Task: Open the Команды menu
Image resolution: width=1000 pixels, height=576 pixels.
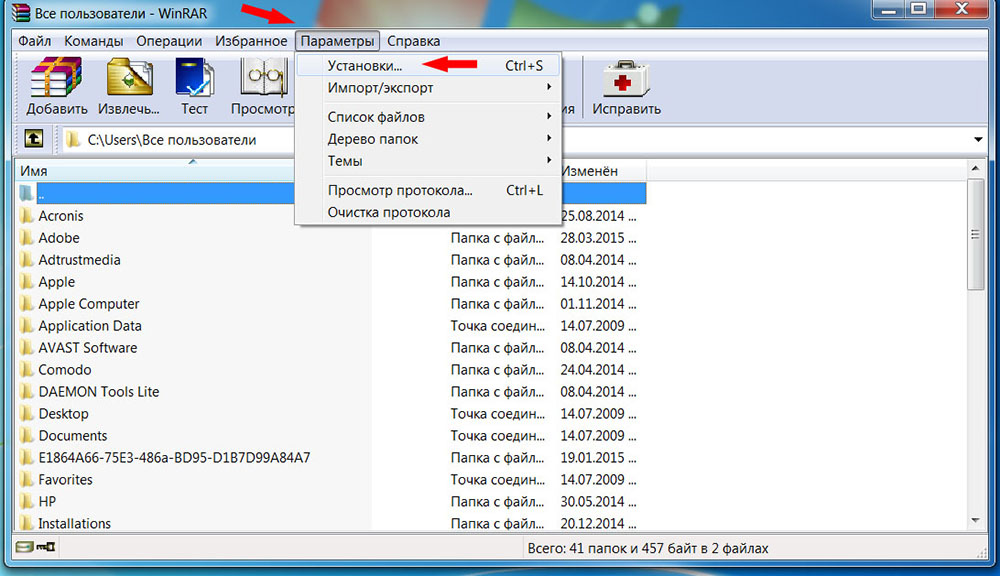Action: pos(93,41)
